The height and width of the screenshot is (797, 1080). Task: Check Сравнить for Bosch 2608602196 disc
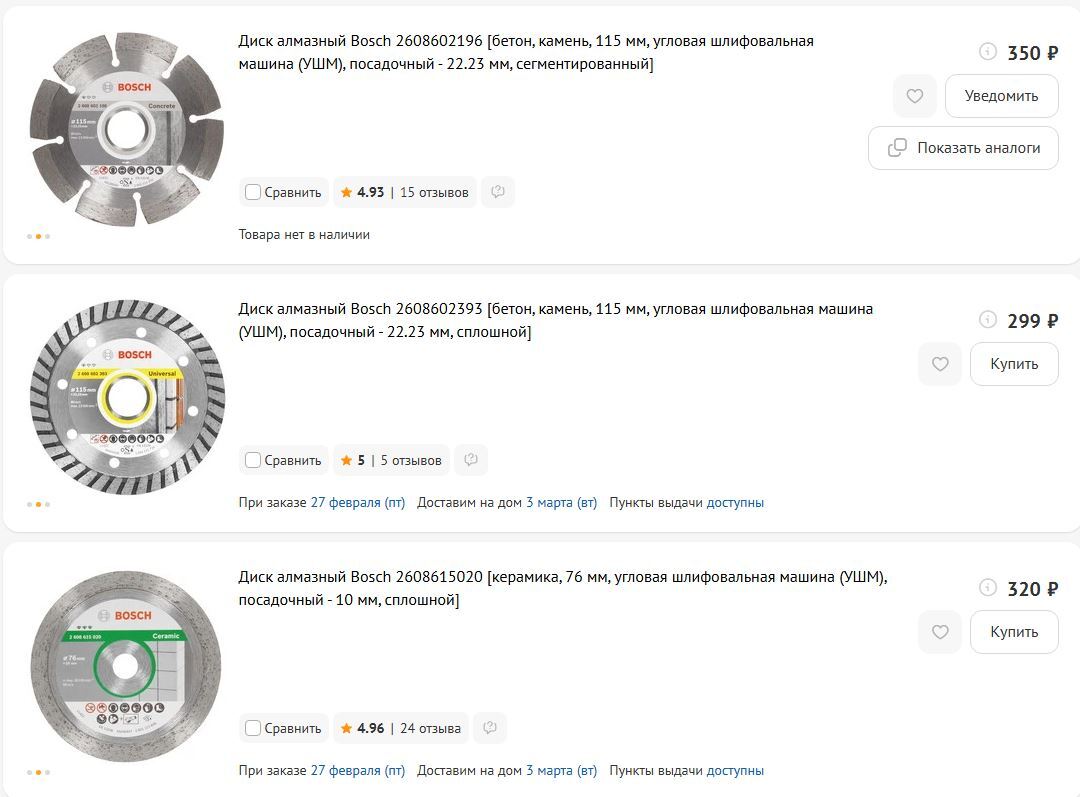pyautogui.click(x=253, y=192)
